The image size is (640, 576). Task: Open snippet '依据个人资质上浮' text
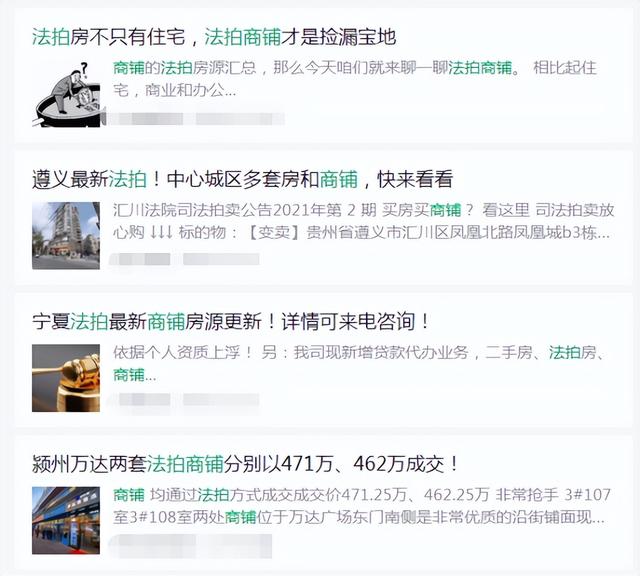point(359,363)
